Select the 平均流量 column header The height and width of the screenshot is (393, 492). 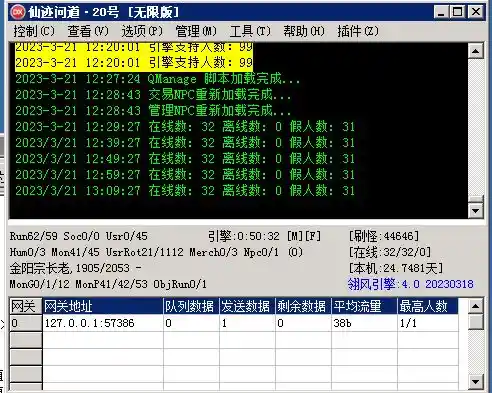click(364, 306)
